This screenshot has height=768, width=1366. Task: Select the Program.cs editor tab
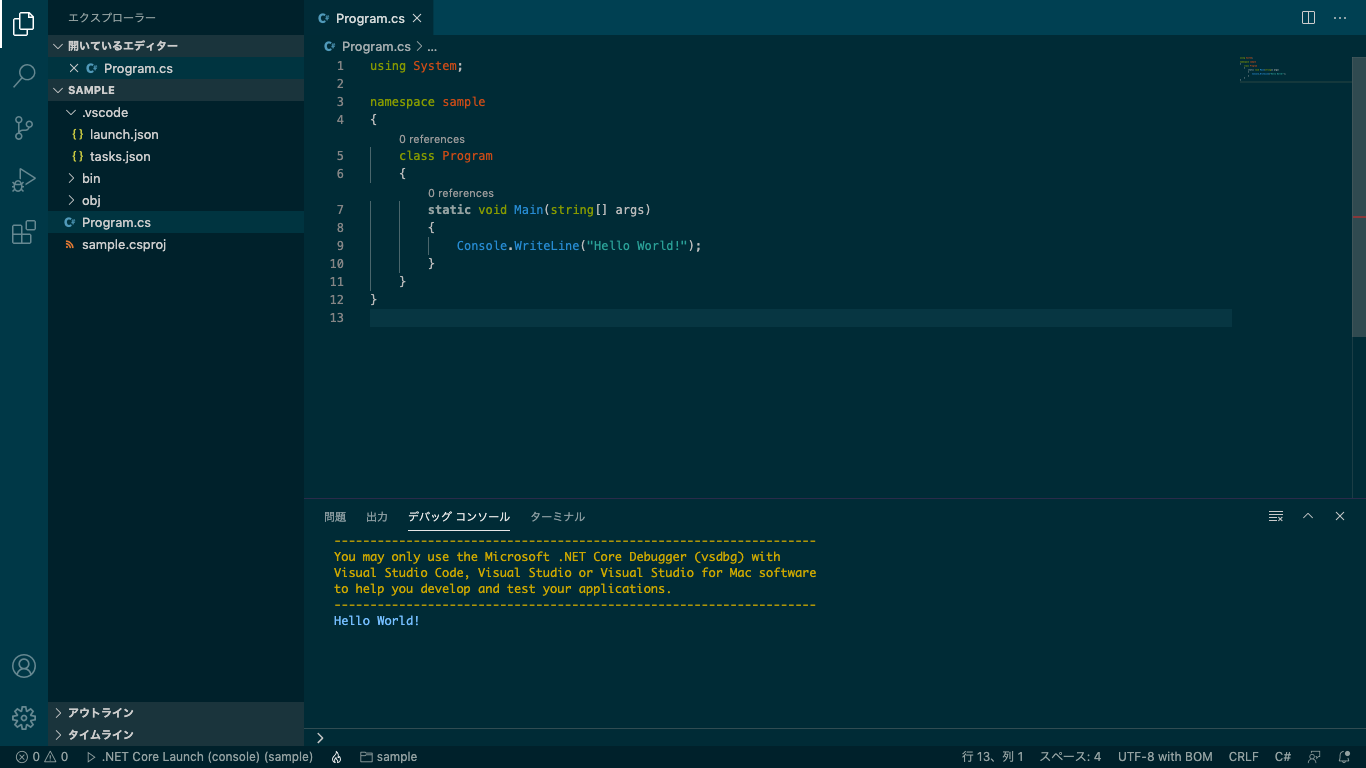pos(369,18)
